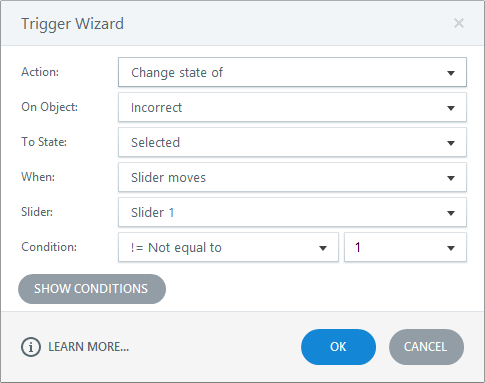The width and height of the screenshot is (485, 383).
Task: Close the Trigger Wizard dialog
Action: point(459,23)
